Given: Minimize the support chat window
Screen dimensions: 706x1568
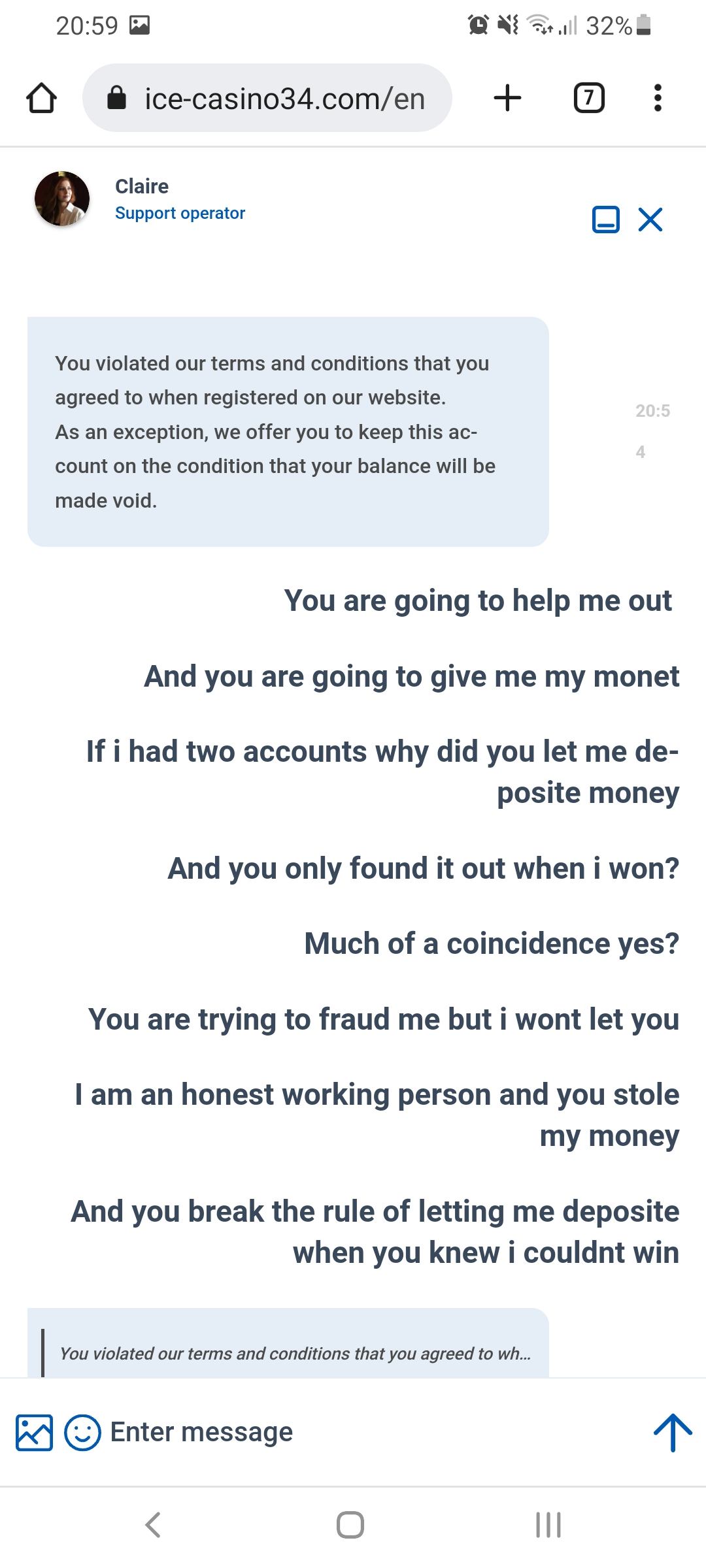Looking at the screenshot, I should [605, 220].
